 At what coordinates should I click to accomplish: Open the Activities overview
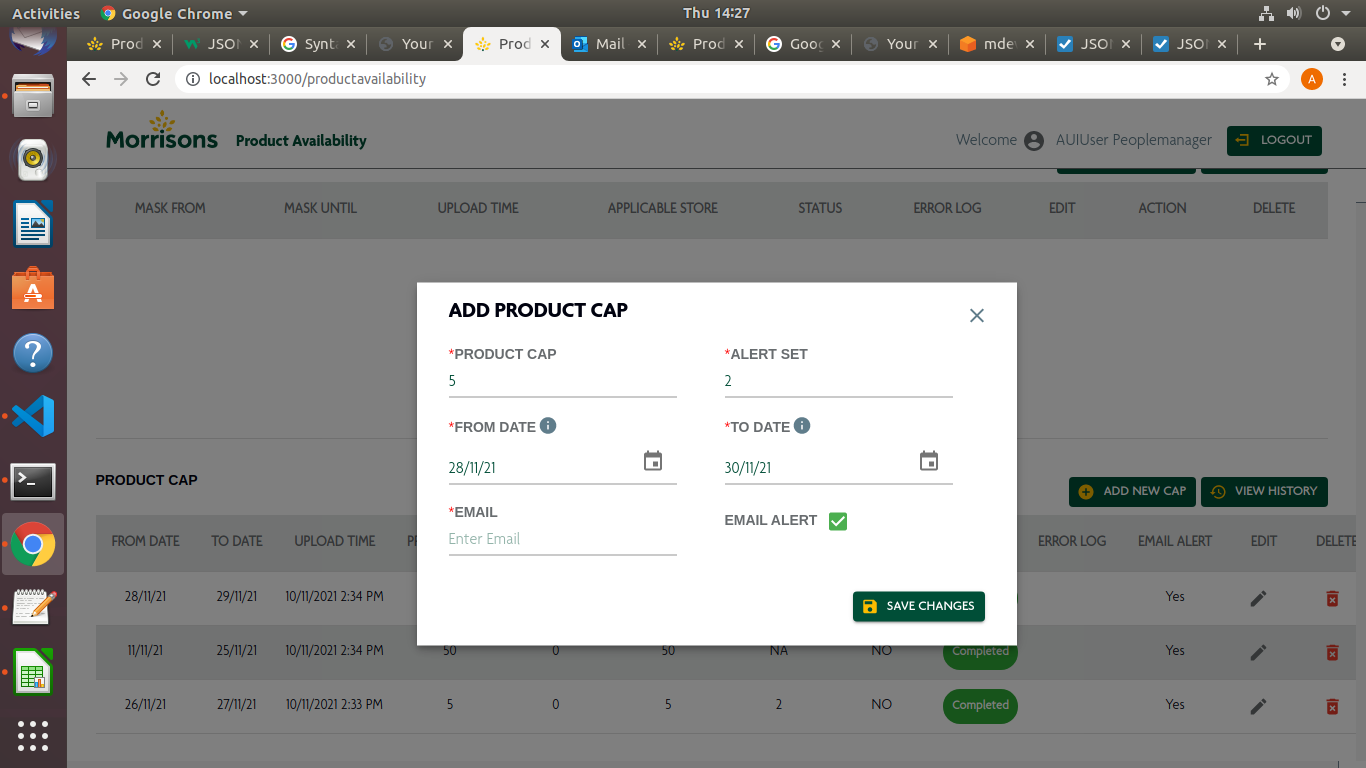coord(46,13)
